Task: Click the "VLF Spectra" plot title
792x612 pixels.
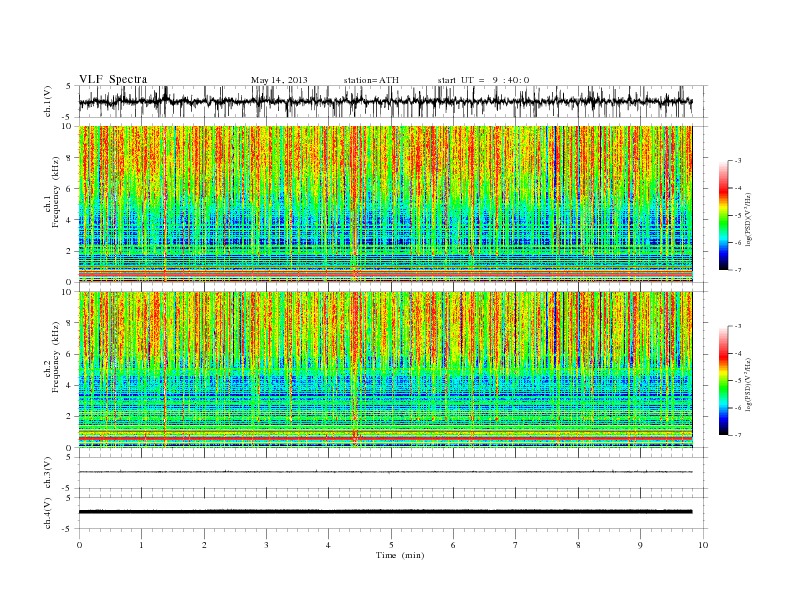Action: coord(113,79)
